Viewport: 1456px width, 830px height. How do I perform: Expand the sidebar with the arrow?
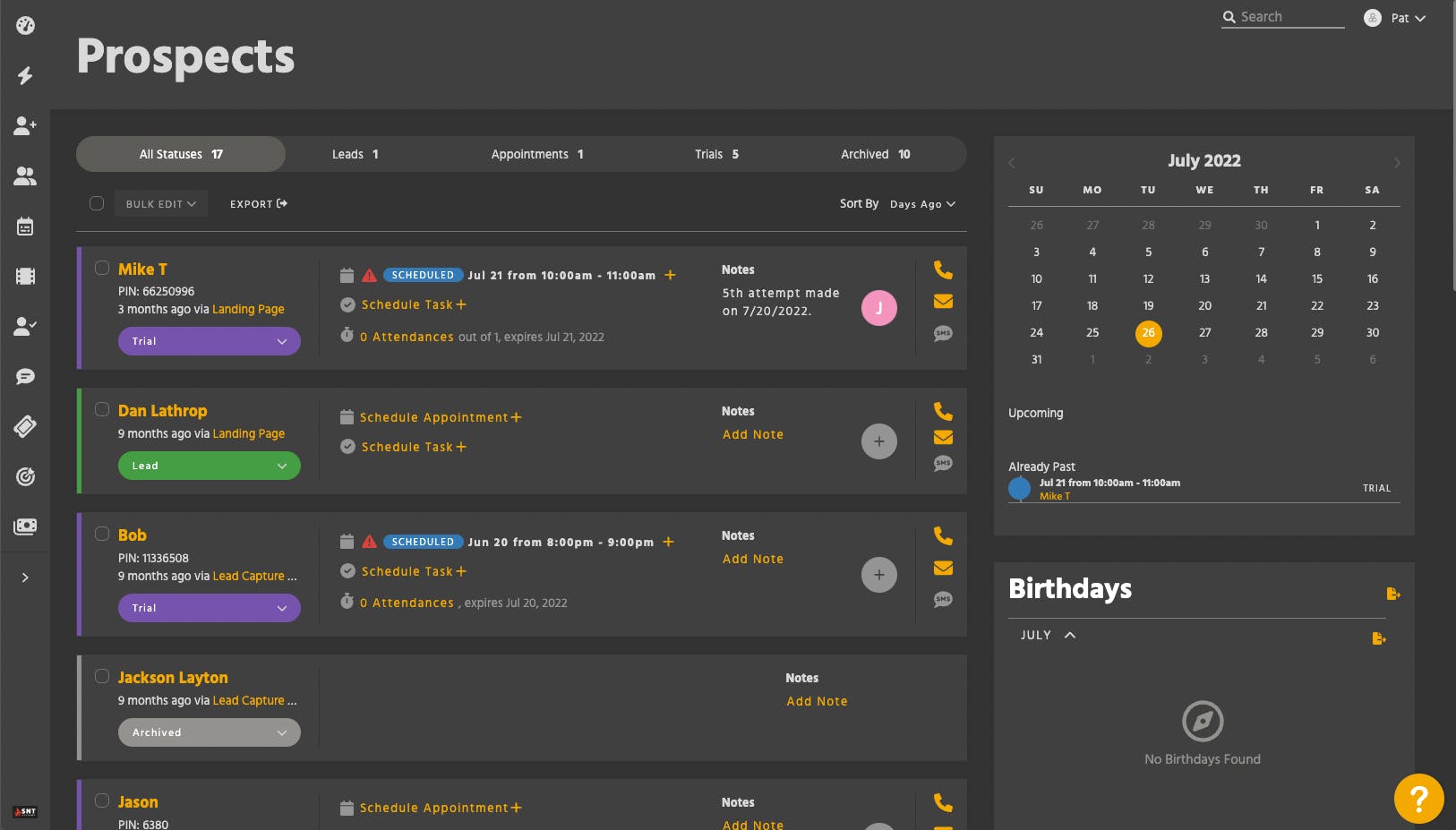pos(25,578)
